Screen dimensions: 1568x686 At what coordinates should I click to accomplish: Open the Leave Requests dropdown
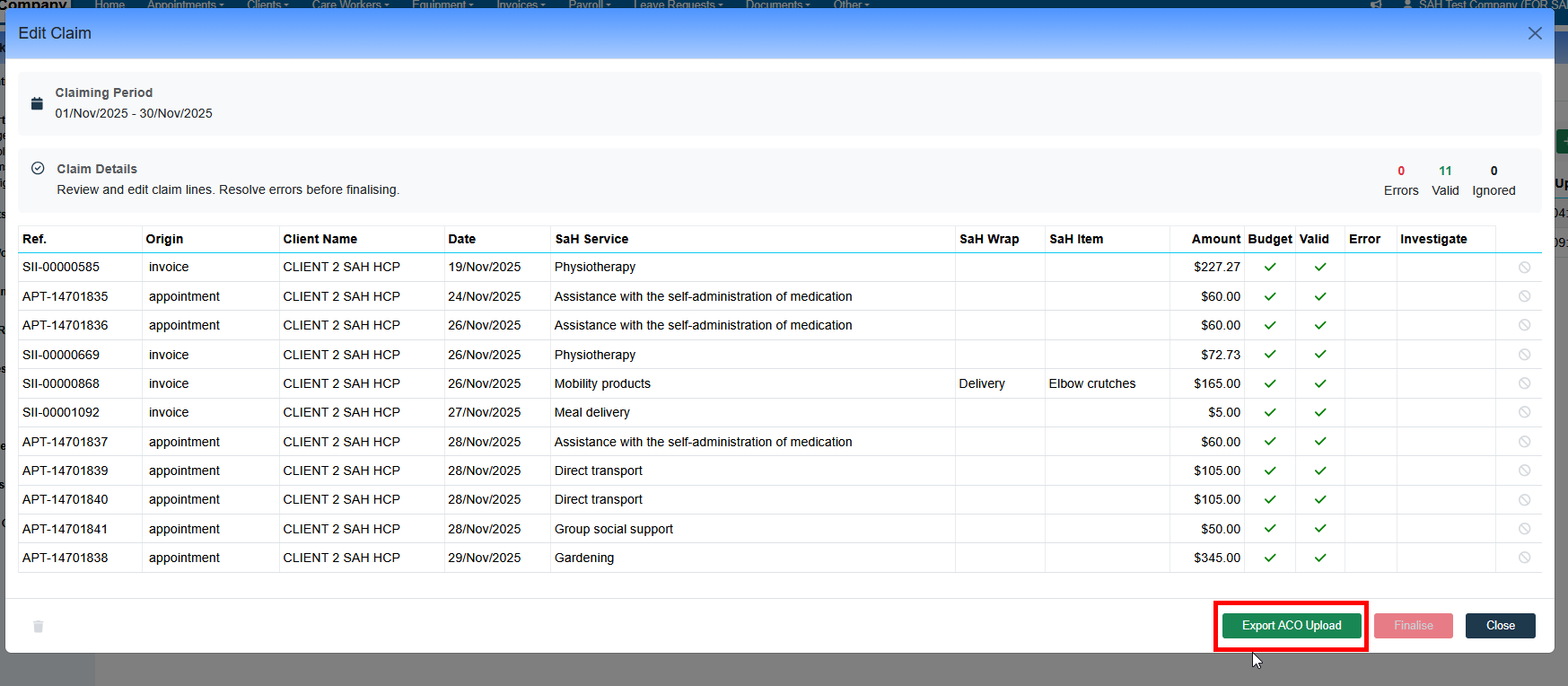(x=678, y=4)
